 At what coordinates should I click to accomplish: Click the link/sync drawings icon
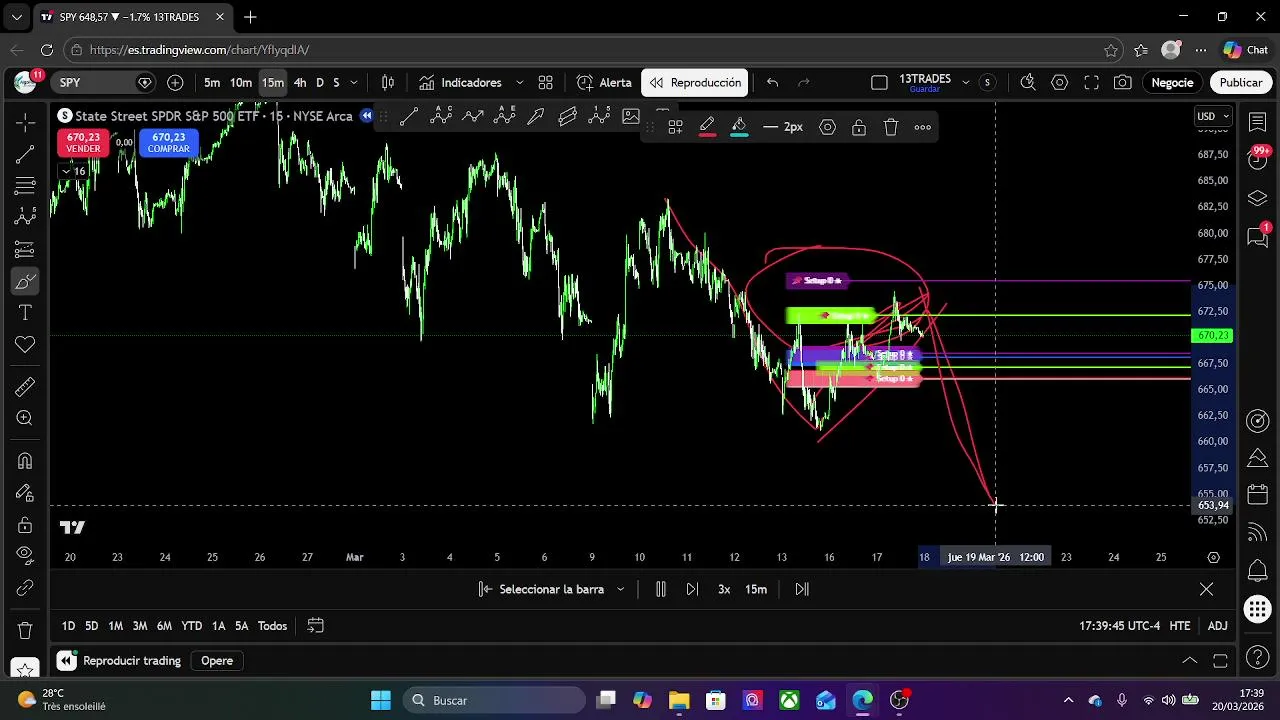point(25,588)
